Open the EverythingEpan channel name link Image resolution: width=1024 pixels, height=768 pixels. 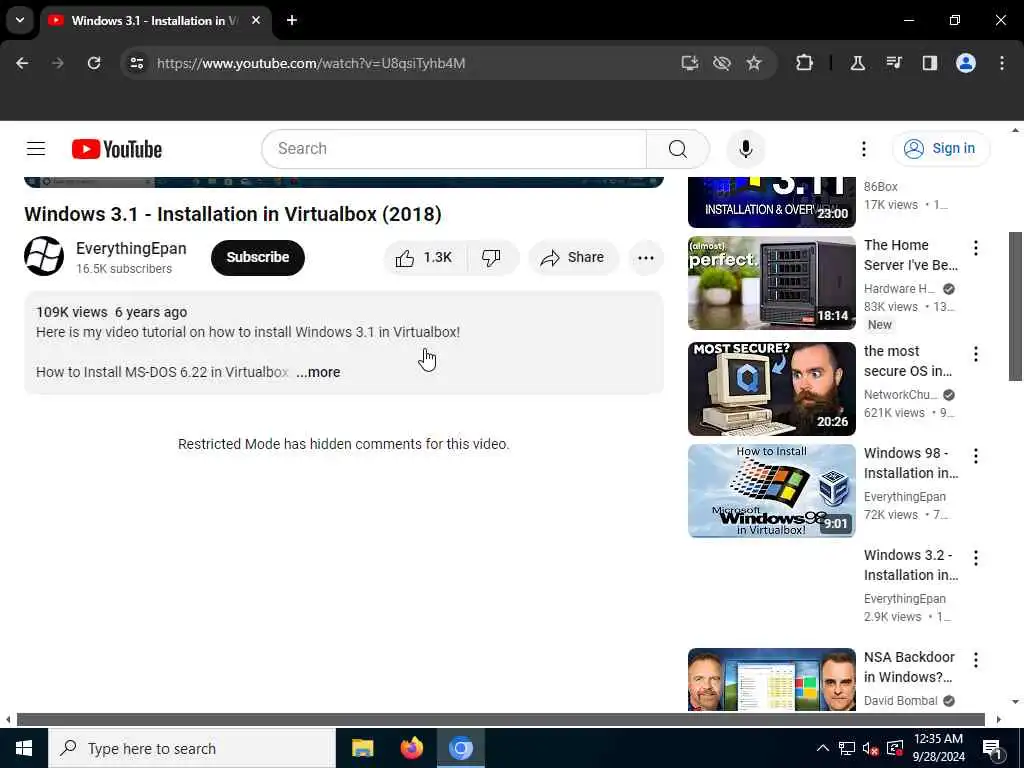pyautogui.click(x=131, y=248)
